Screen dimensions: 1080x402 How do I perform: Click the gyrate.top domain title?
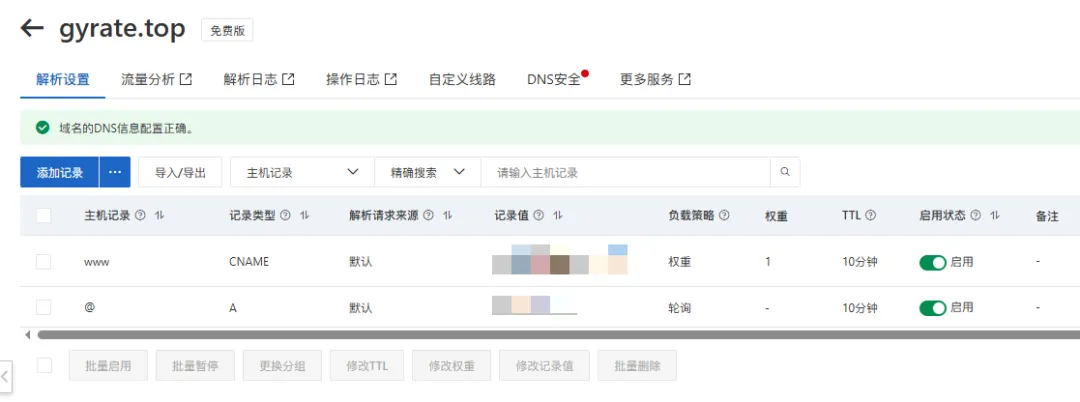coord(123,29)
